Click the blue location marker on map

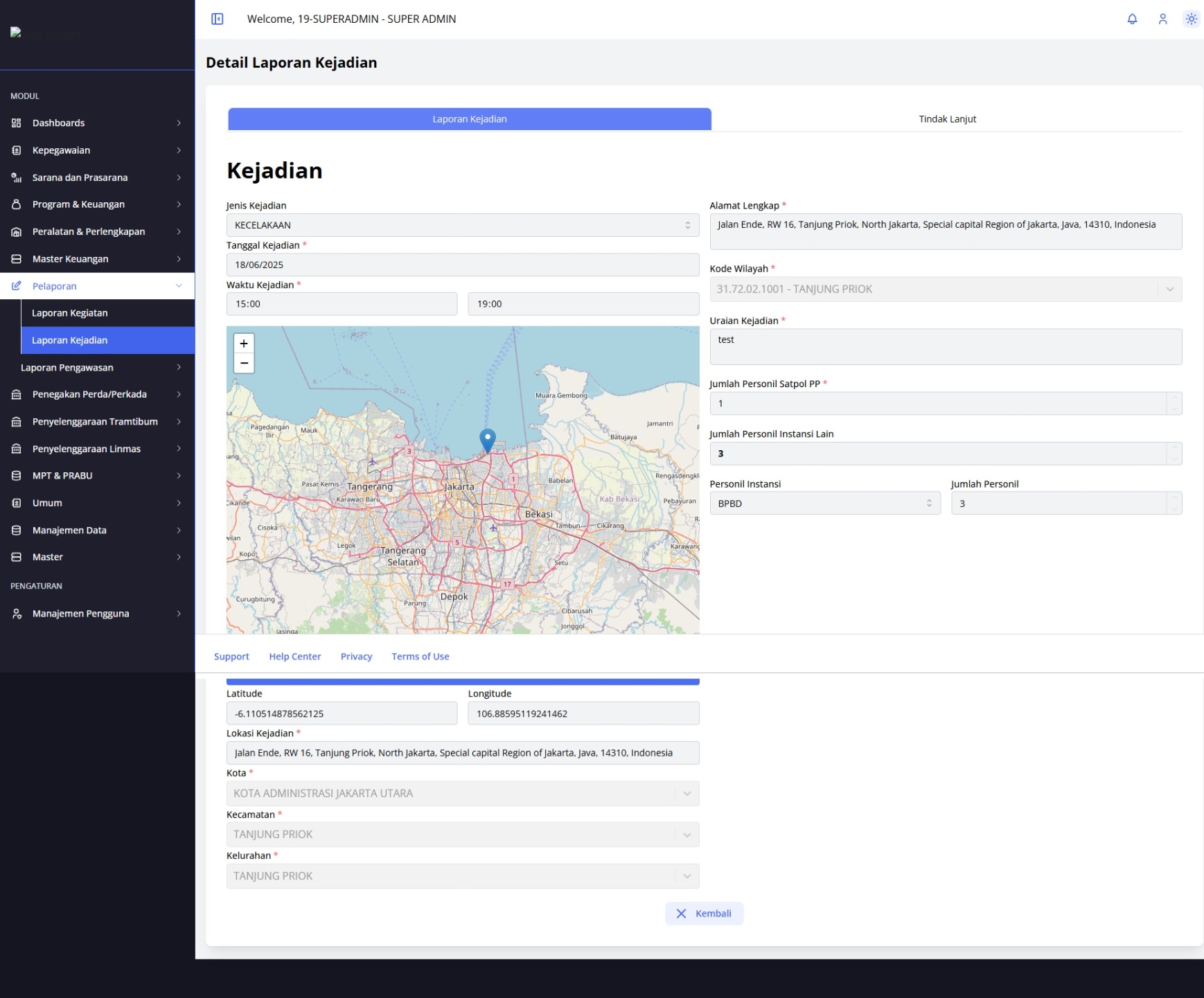487,440
